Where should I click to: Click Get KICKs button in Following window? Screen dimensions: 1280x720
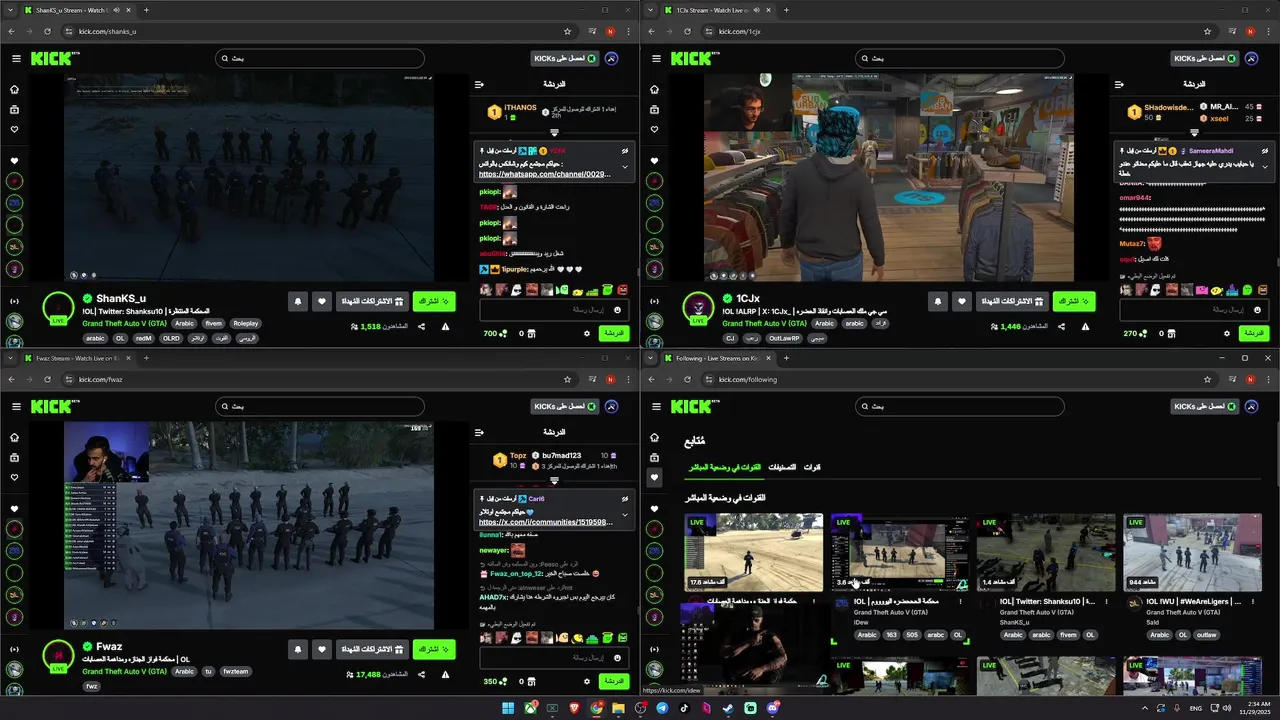tap(1204, 407)
